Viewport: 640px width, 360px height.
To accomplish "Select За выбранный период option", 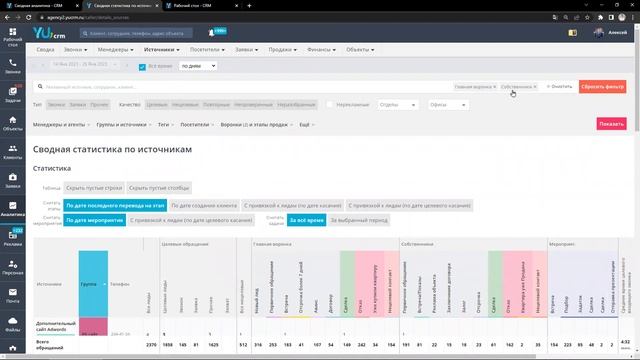I will (x=359, y=220).
